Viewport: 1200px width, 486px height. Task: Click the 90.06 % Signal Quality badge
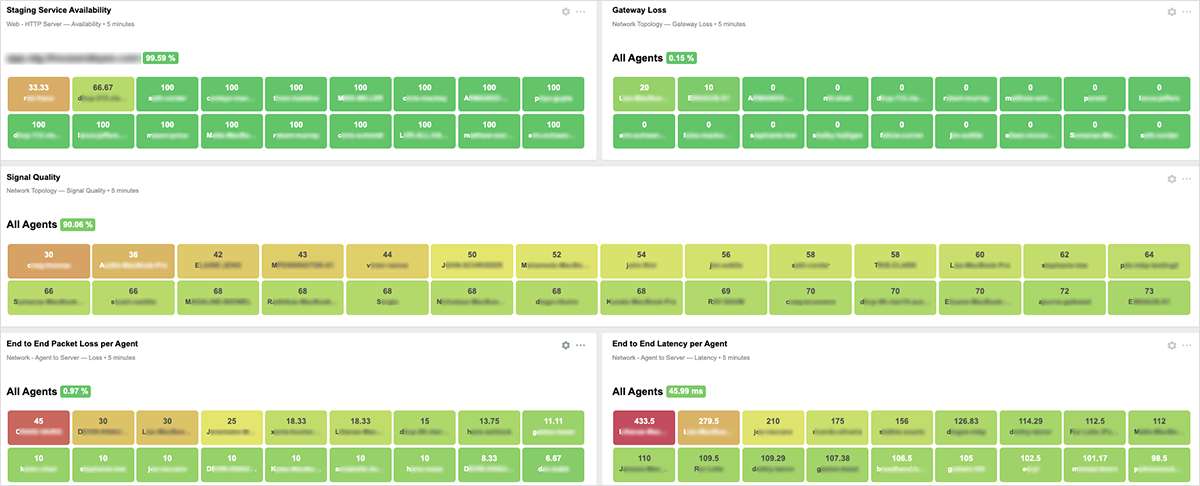77,225
